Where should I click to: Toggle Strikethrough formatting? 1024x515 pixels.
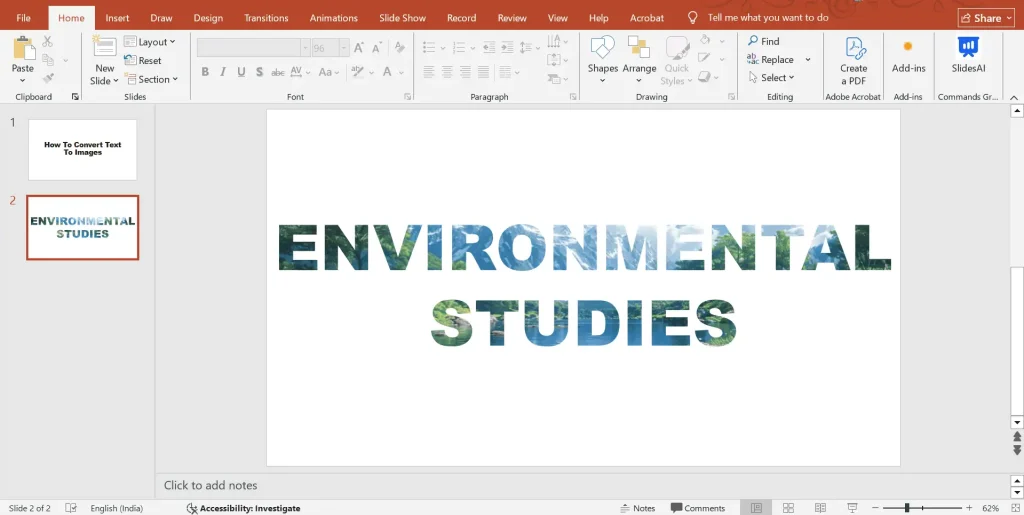pyautogui.click(x=278, y=72)
